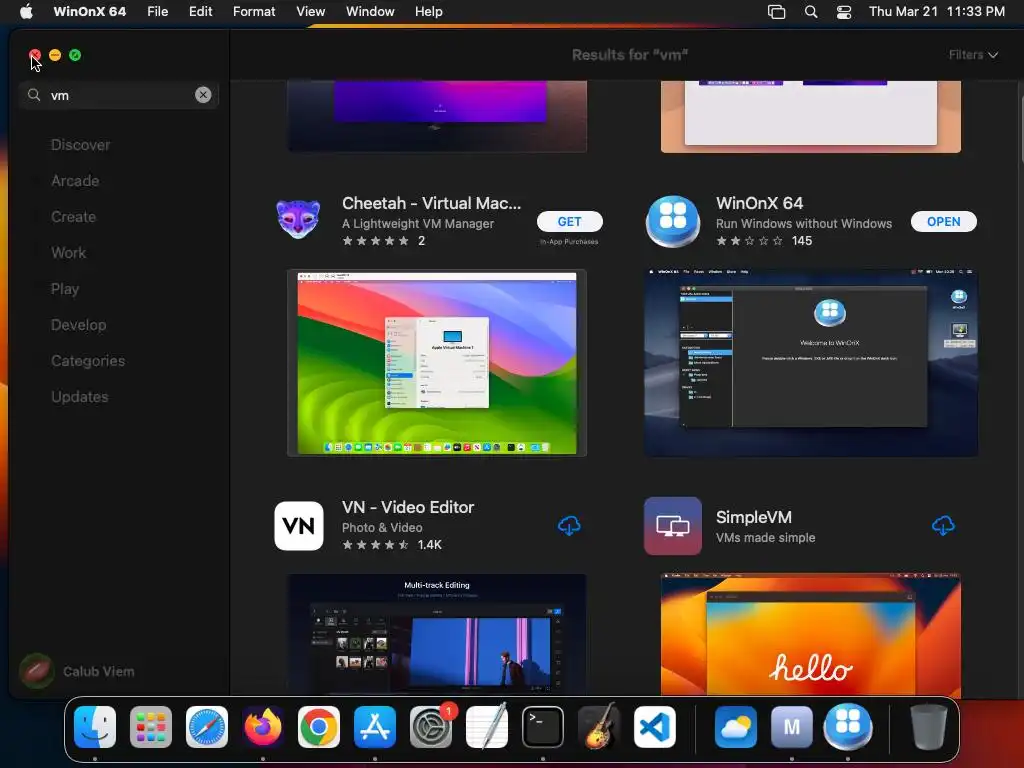
Task: Go to Arcade in sidebar
Action: click(75, 181)
